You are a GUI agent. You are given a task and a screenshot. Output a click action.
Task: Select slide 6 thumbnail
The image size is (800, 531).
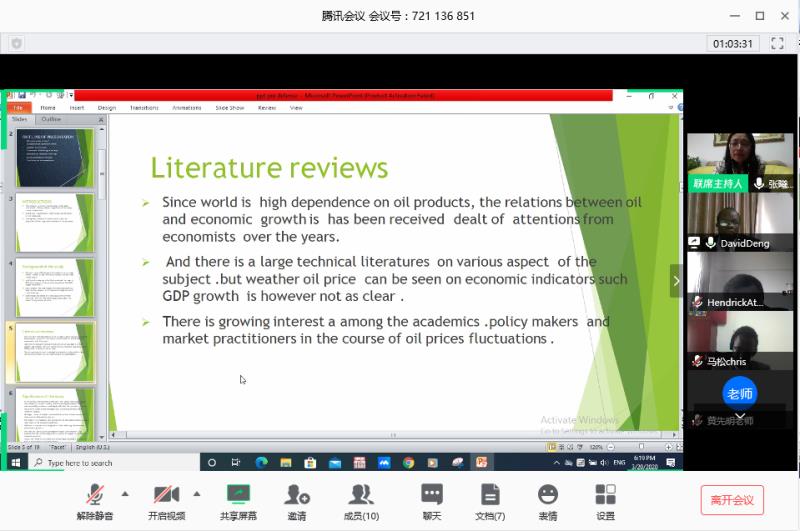pyautogui.click(x=55, y=415)
